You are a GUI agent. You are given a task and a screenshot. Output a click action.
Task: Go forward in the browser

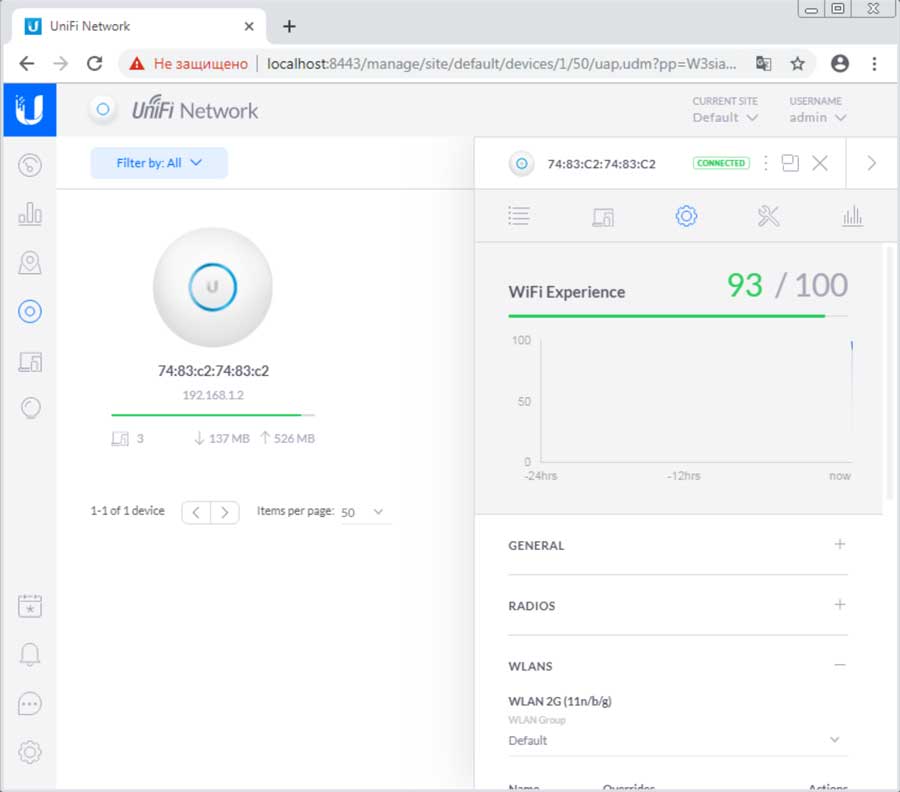[60, 63]
